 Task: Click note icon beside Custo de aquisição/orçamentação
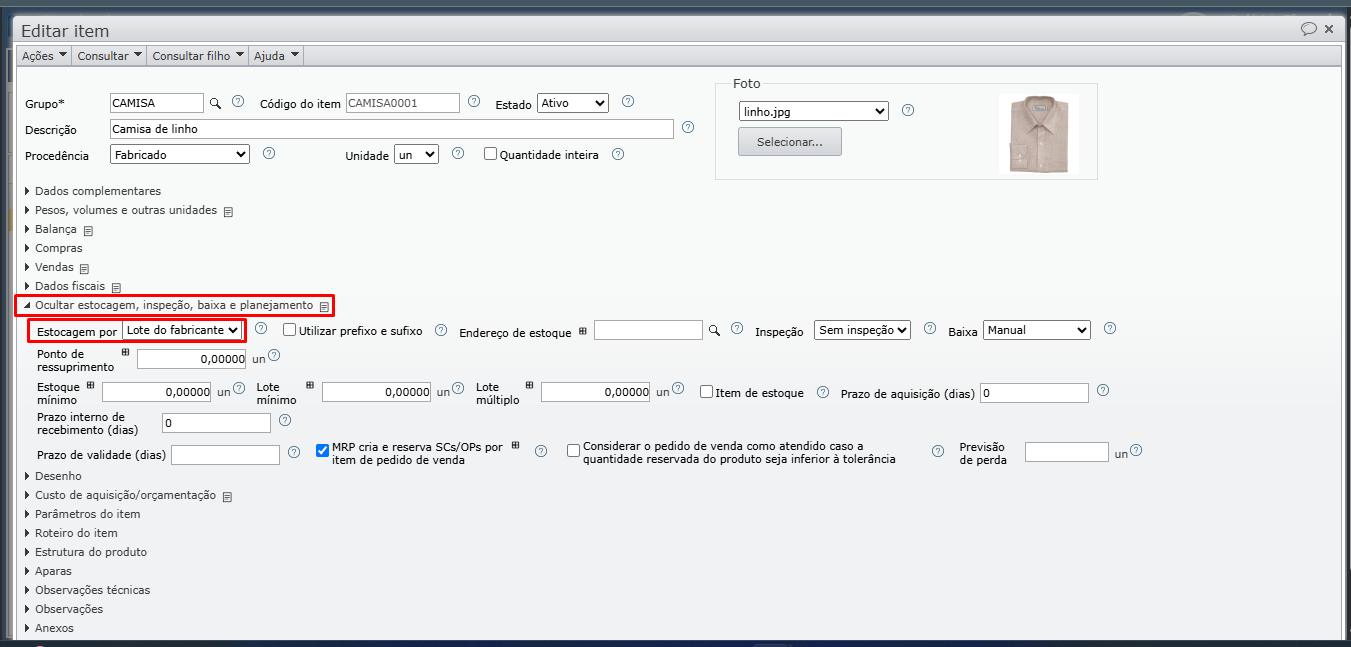click(x=227, y=497)
